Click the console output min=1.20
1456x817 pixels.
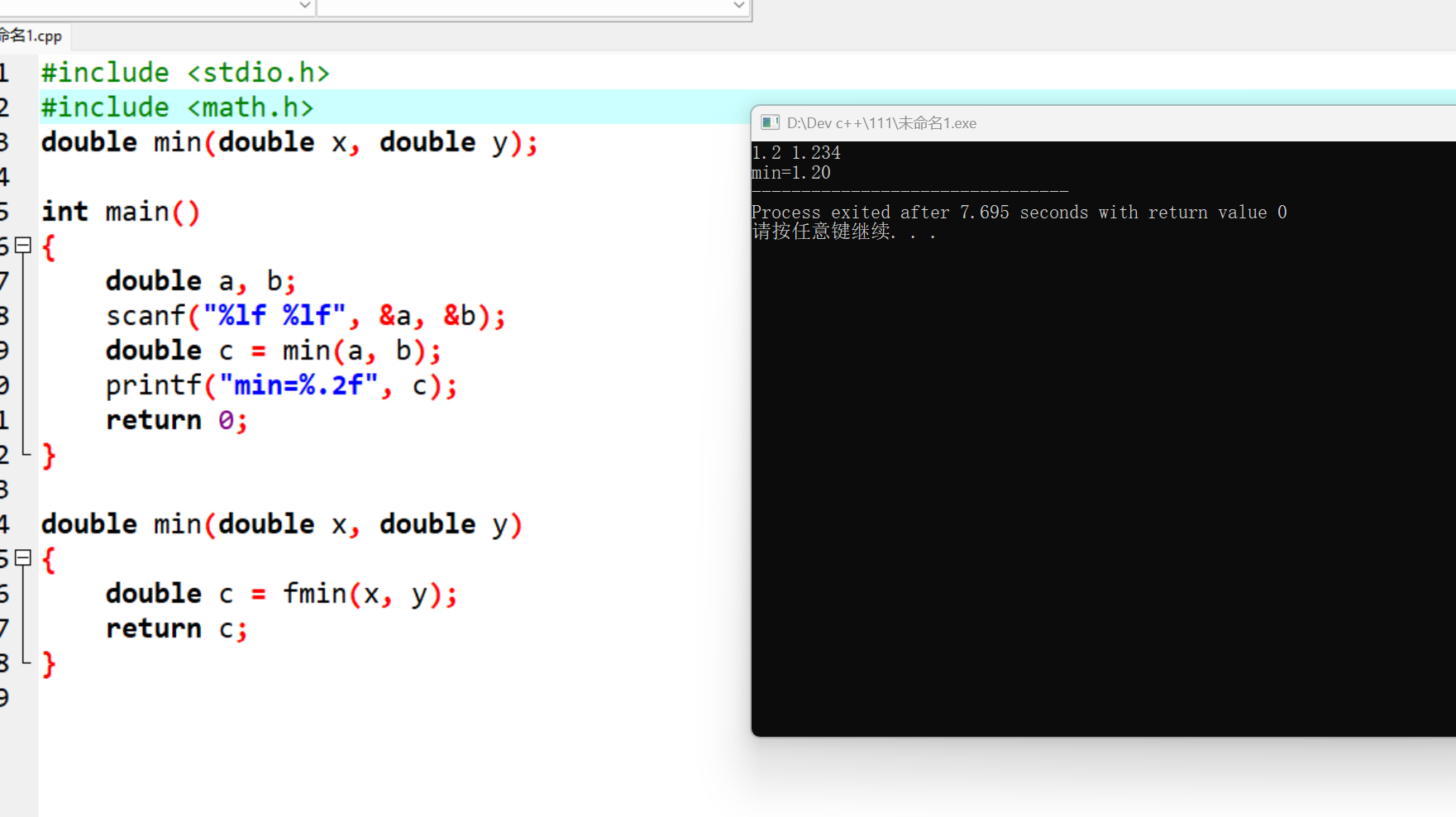(791, 173)
